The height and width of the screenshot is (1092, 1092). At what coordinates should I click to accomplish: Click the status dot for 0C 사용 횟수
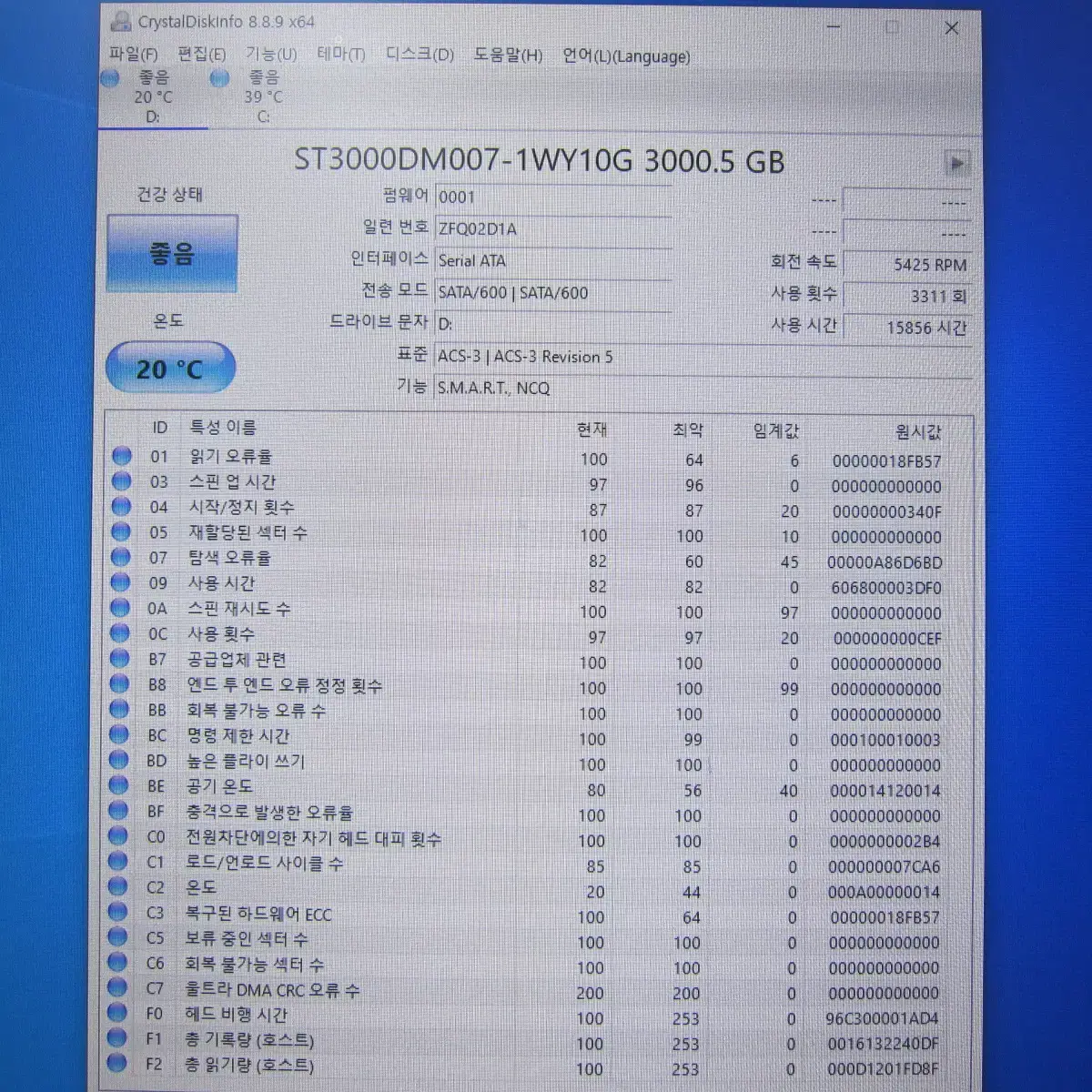click(x=120, y=633)
